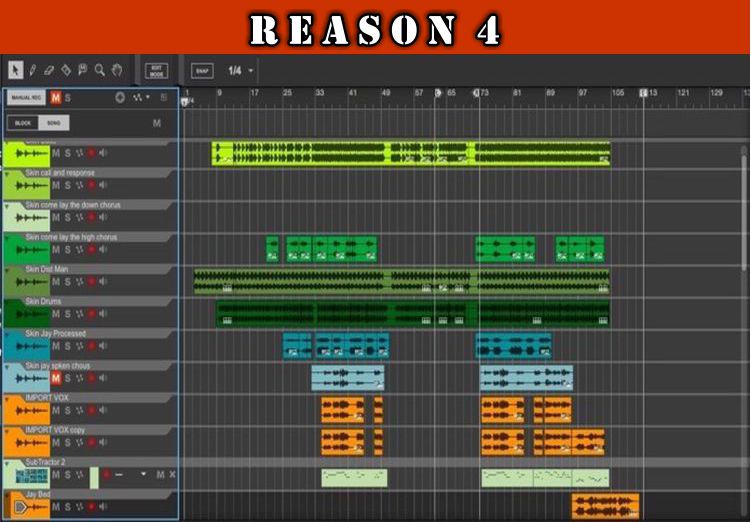Collapse the SubTractor 2 track

pos(7,463)
